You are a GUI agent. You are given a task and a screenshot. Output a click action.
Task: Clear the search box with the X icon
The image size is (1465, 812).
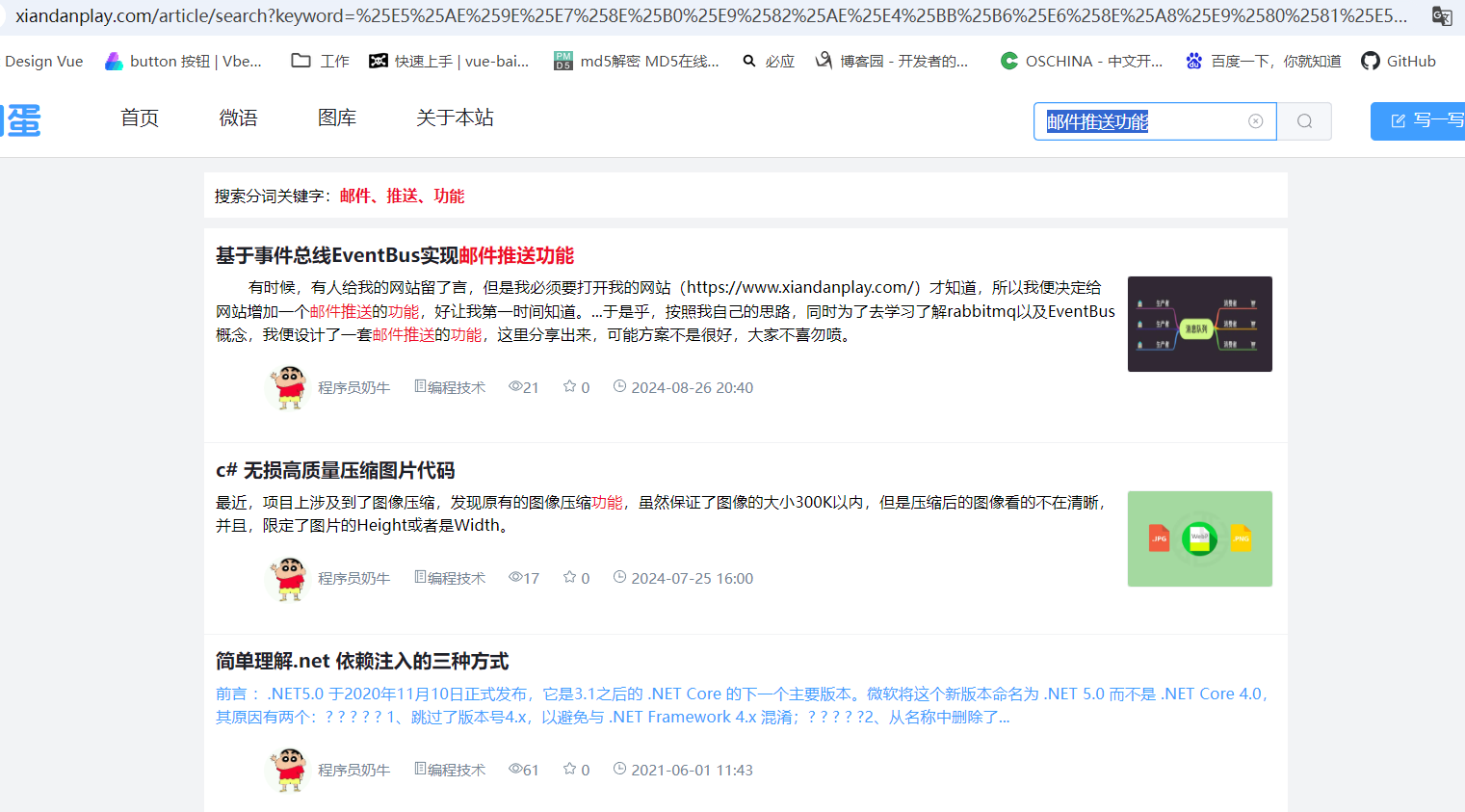[x=1255, y=121]
